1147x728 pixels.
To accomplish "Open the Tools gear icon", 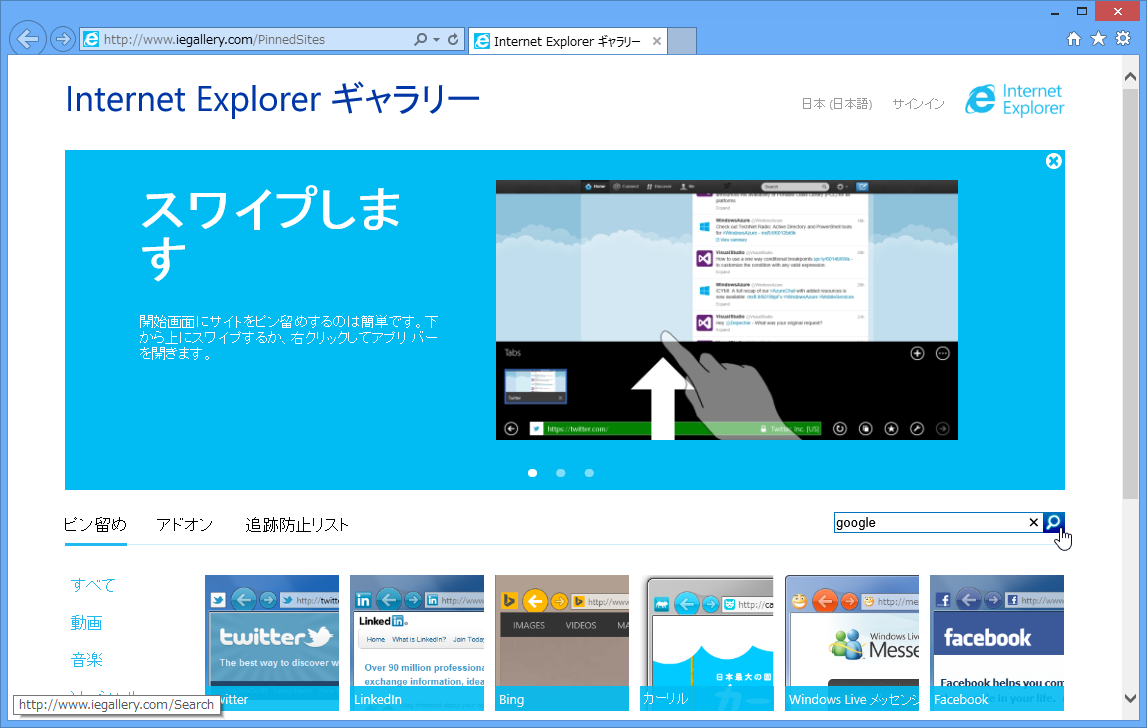I will [x=1123, y=39].
